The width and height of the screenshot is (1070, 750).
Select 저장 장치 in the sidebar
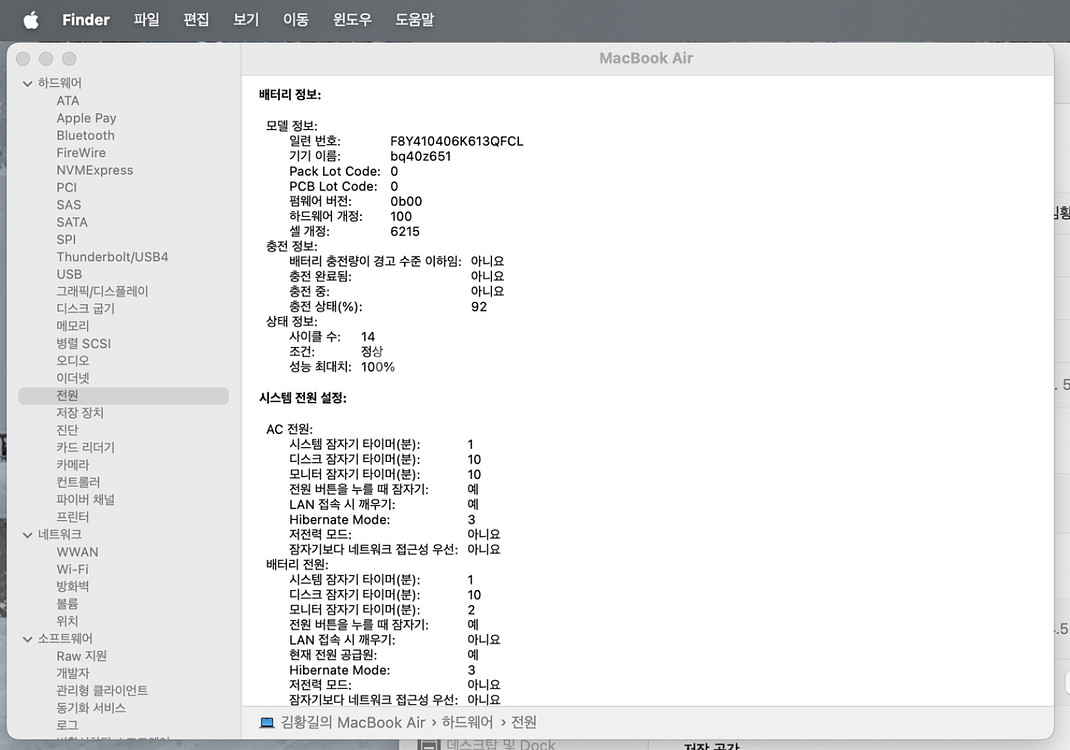[80, 413]
